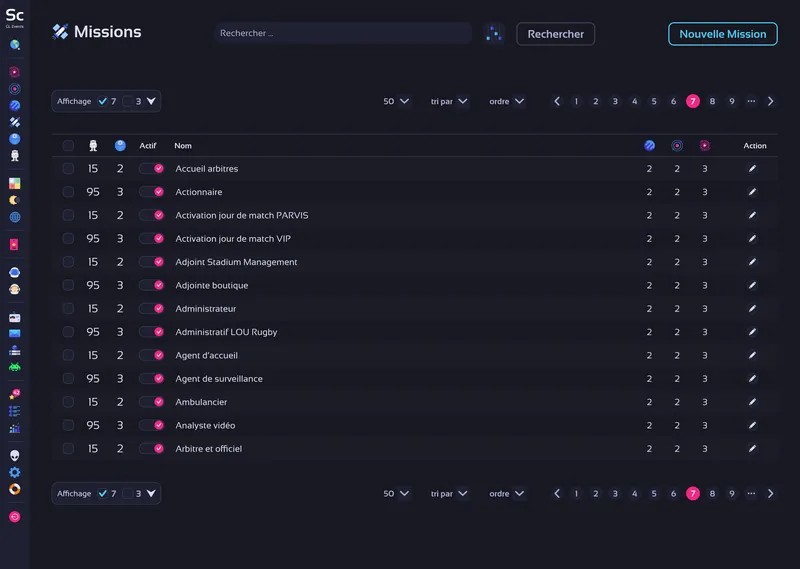Toggle Actif switch for Accueil arbitres
This screenshot has width=800, height=569.
click(x=151, y=169)
